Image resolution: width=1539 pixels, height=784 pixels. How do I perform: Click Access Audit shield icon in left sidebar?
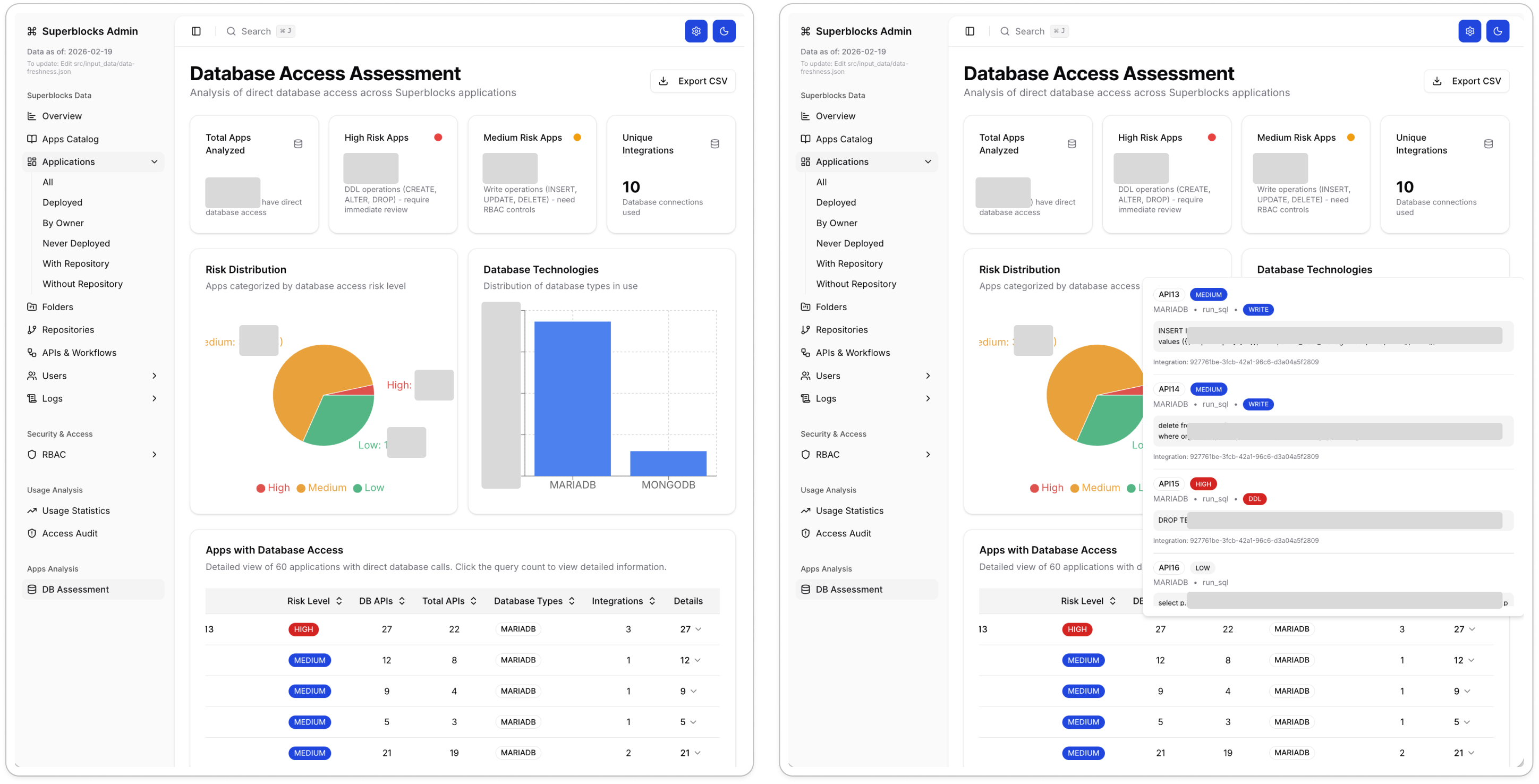click(32, 533)
